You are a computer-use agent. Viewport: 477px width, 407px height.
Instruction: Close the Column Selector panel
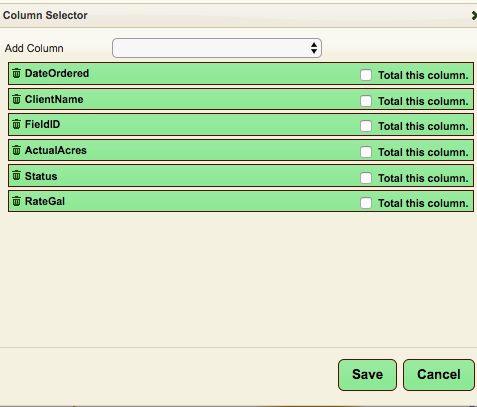pyautogui.click(x=474, y=15)
